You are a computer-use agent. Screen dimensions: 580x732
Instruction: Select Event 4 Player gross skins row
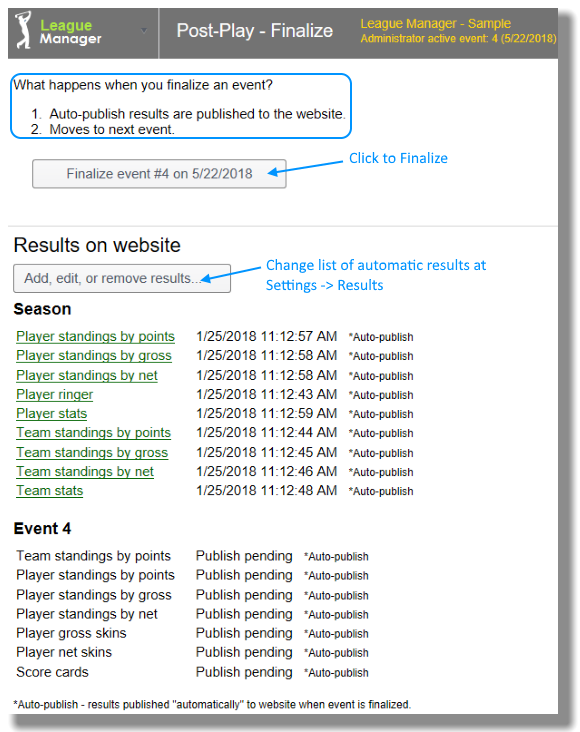tap(192, 633)
